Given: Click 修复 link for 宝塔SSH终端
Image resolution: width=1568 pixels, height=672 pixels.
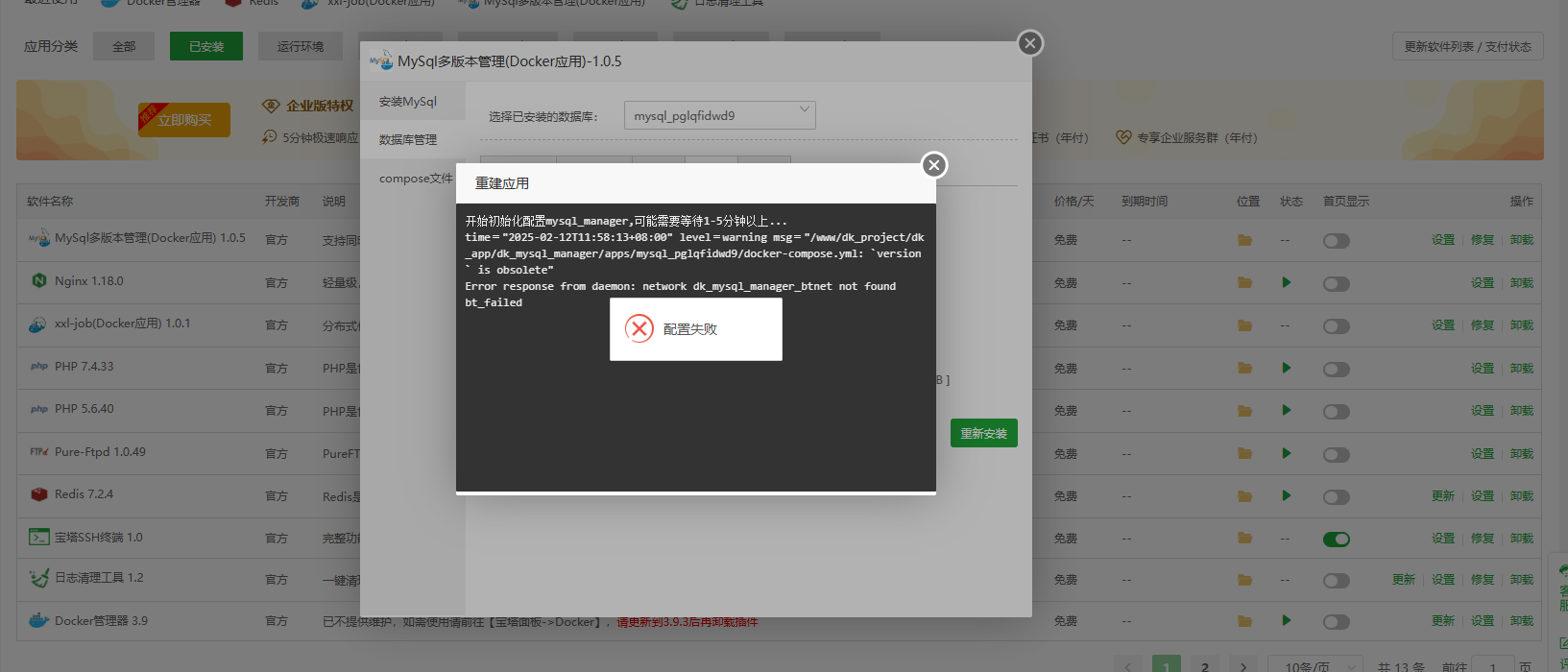Looking at the screenshot, I should coord(1483,539).
